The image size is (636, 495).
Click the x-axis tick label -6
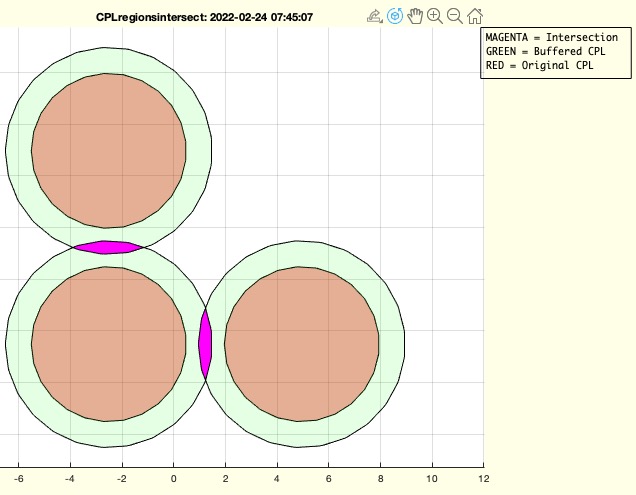pyautogui.click(x=18, y=480)
